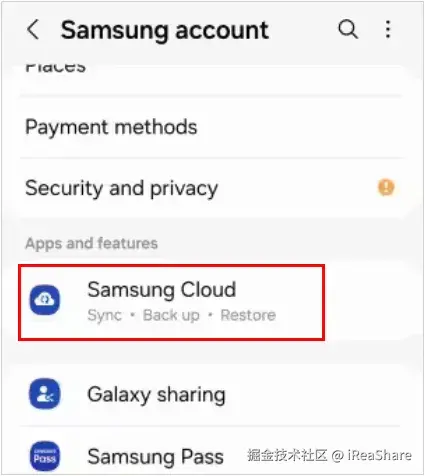425x476 pixels.
Task: Tap "Back up" in the Samsung Cloud subtitle
Action: [x=171, y=315]
